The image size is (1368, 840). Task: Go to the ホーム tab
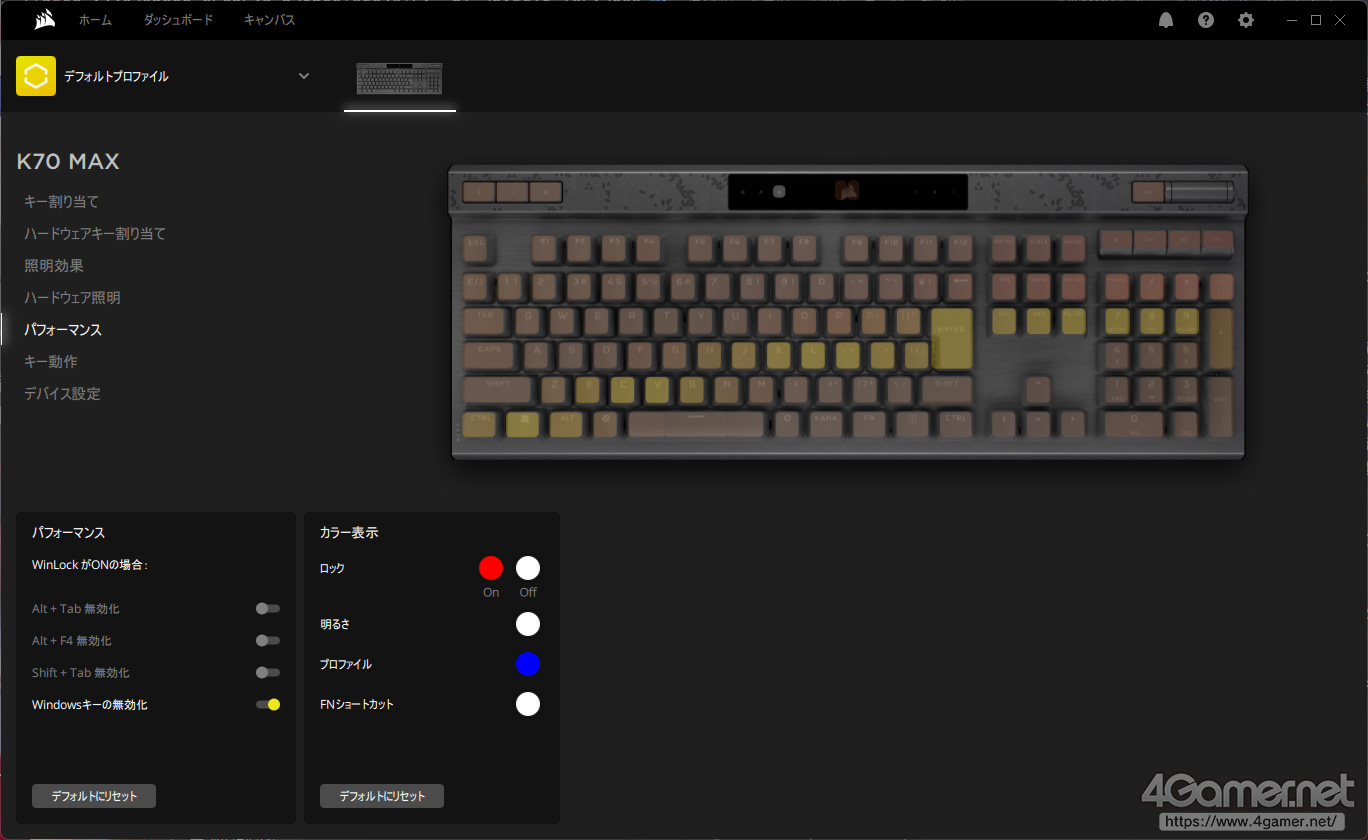pyautogui.click(x=95, y=20)
